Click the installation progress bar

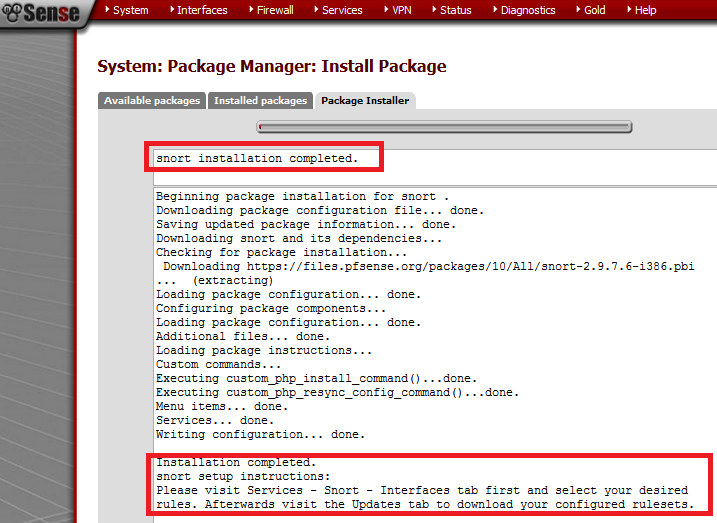point(445,127)
